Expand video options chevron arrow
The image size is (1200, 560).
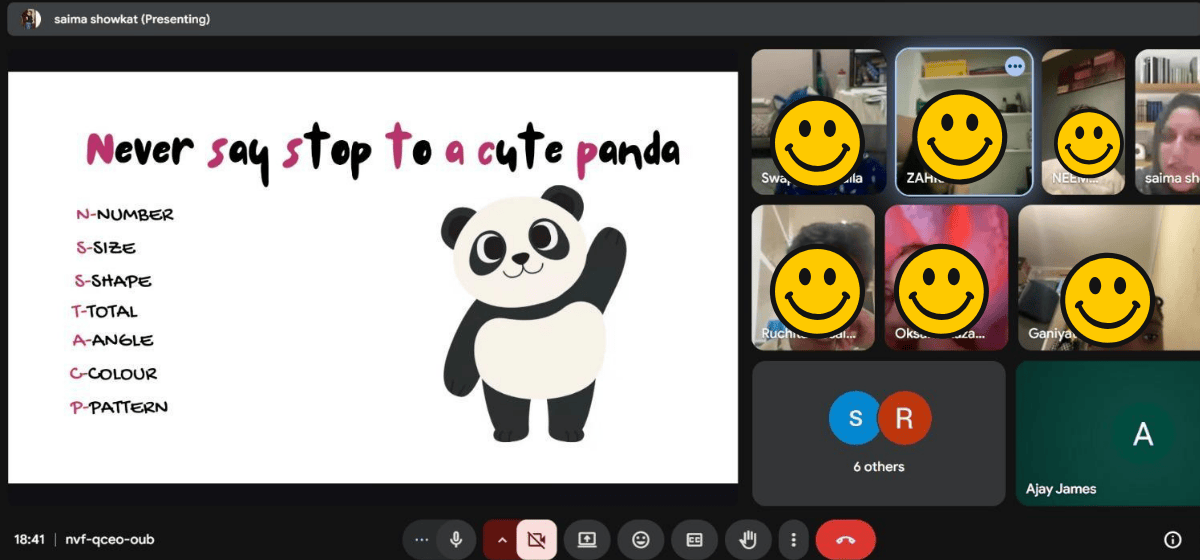pos(502,540)
